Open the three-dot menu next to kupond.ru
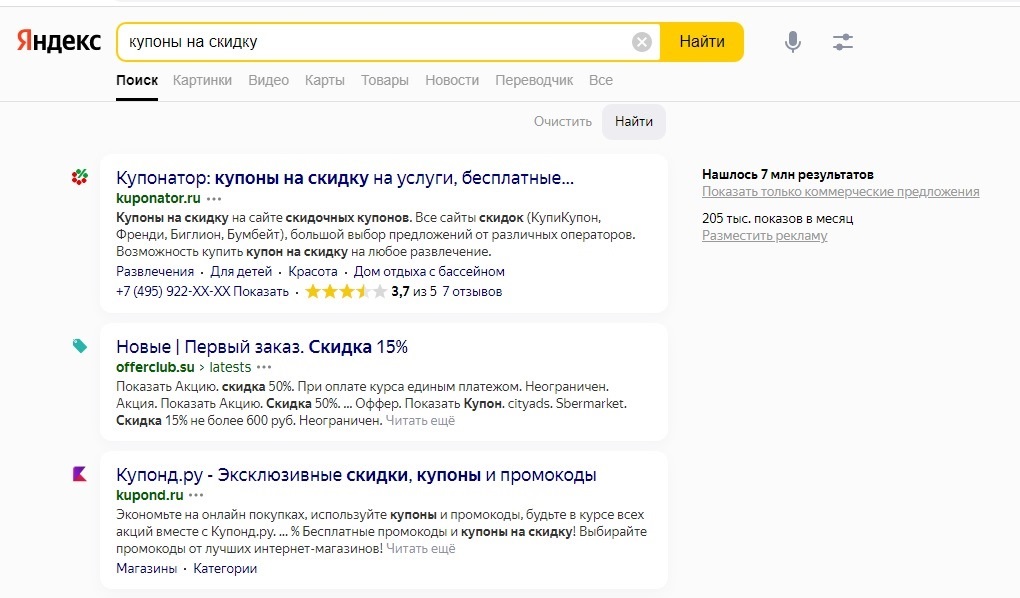This screenshot has width=1020, height=598. 196,495
